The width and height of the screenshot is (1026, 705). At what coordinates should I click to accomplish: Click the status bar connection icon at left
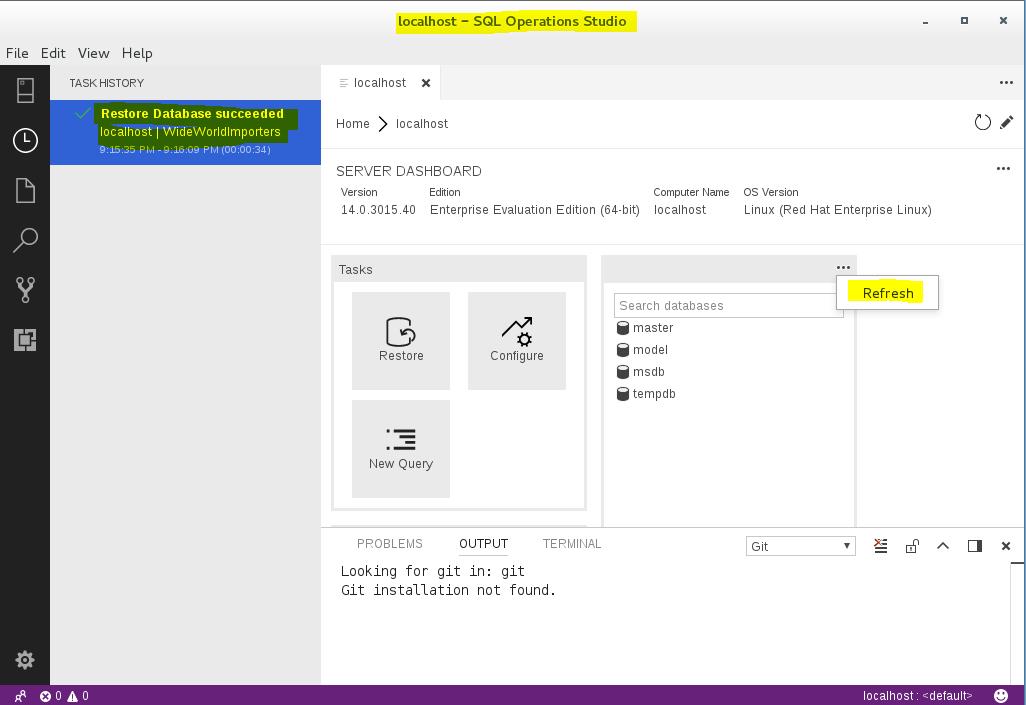pyautogui.click(x=20, y=696)
